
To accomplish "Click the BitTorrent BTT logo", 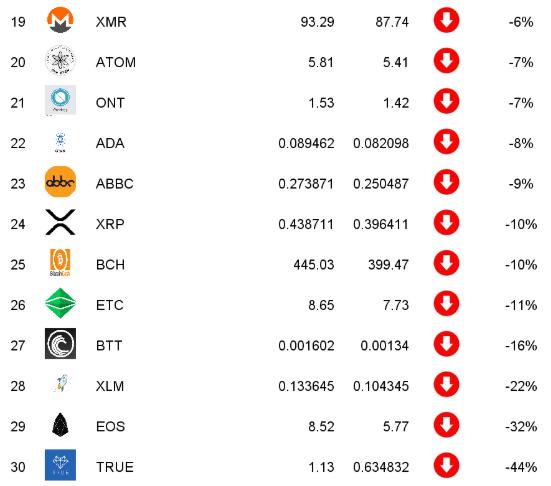I will tap(60, 344).
